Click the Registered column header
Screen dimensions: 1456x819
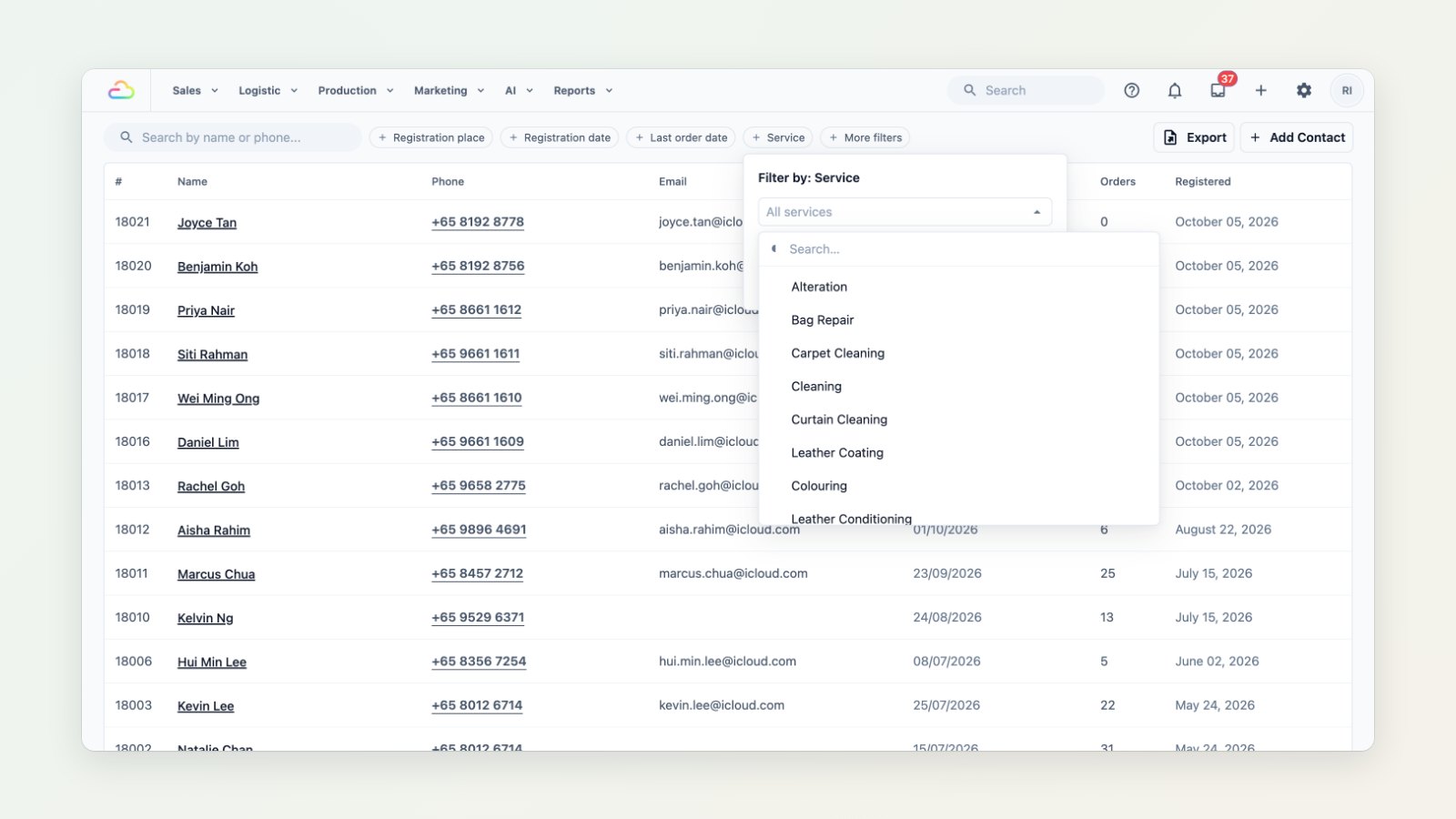[1202, 182]
